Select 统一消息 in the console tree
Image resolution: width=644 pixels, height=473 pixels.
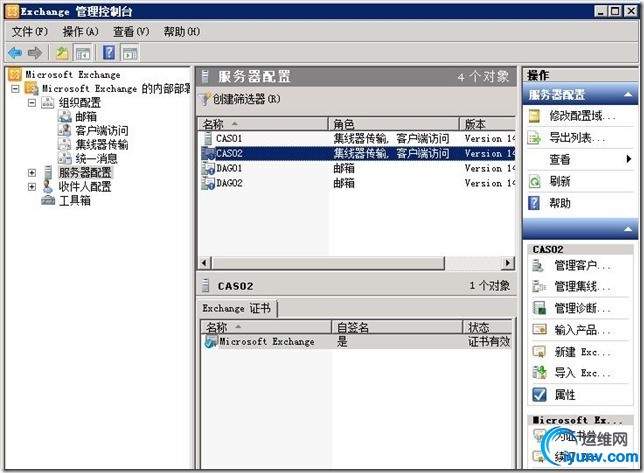(x=97, y=158)
